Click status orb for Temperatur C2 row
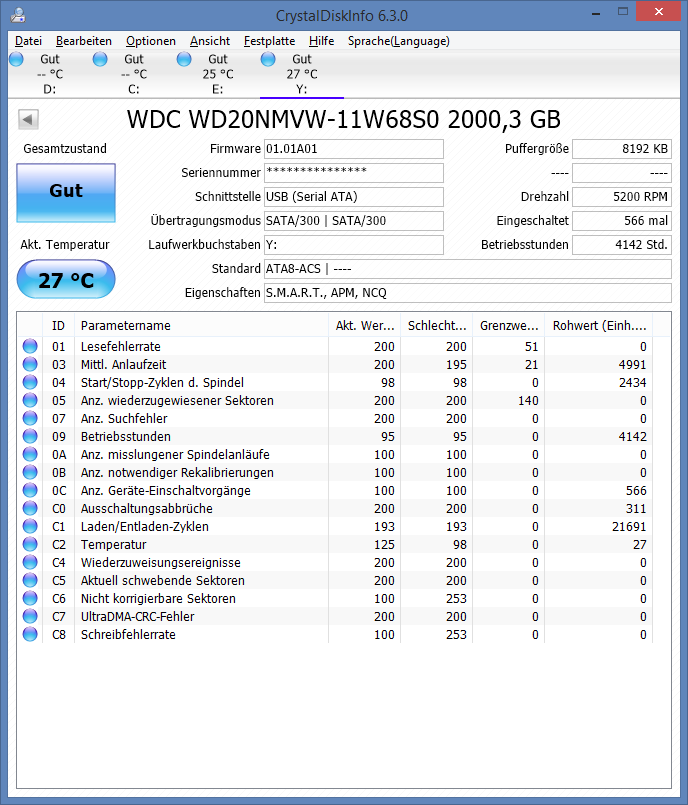Viewport: 688px width, 805px height. point(30,544)
